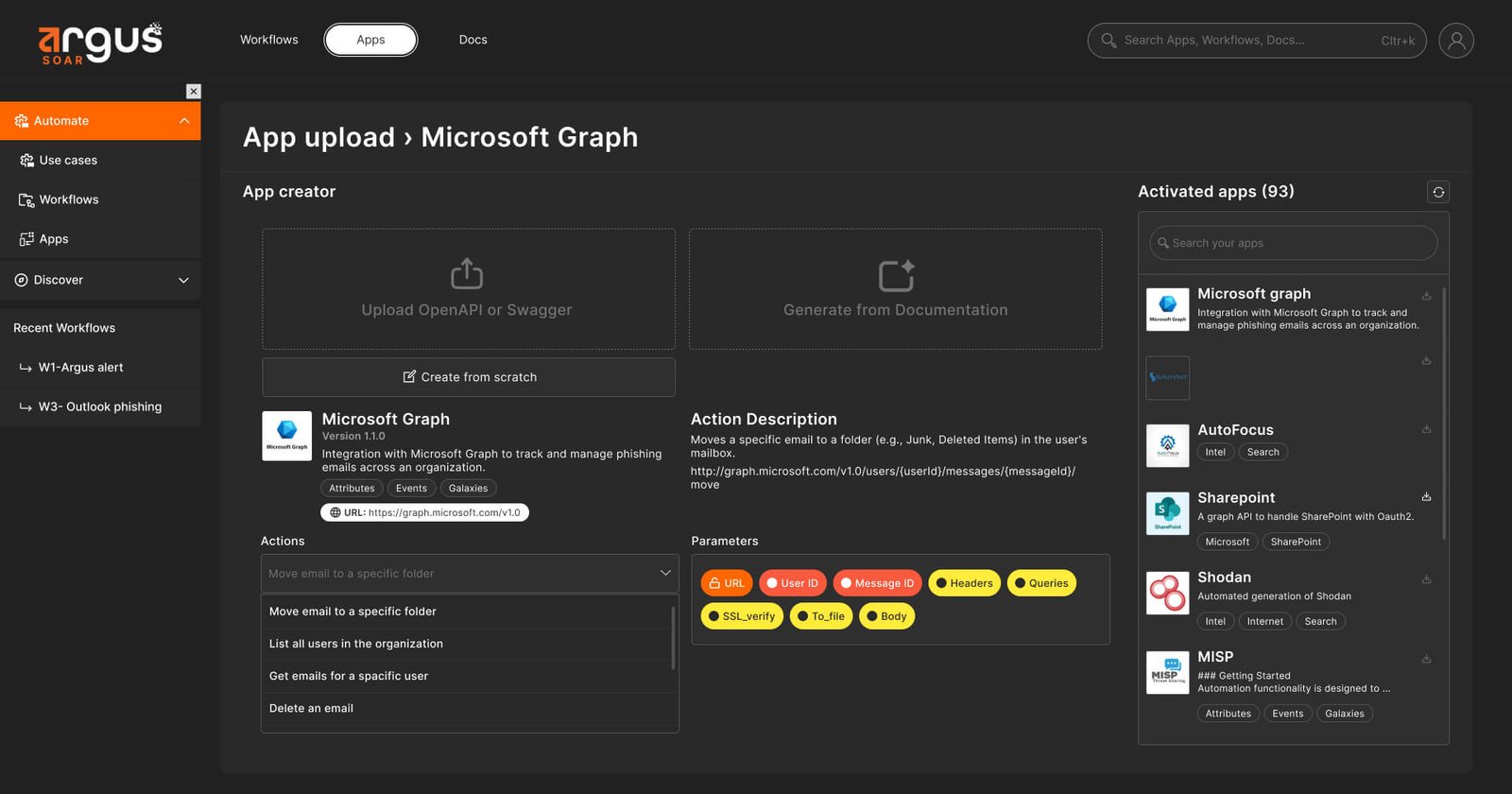Click the Shodan app logo
The image size is (1512, 794).
(1168, 593)
